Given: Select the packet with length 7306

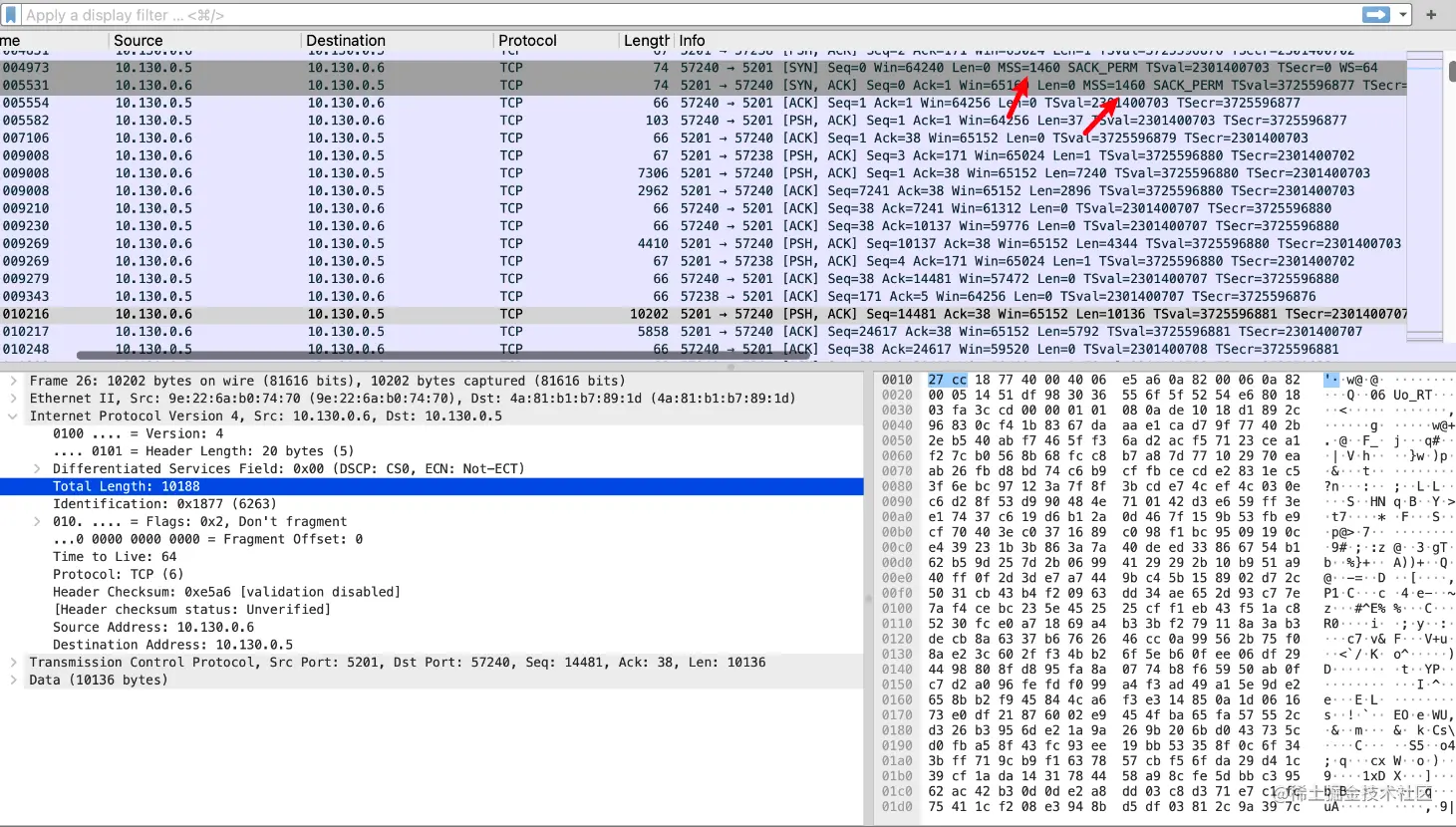Looking at the screenshot, I should (x=703, y=173).
